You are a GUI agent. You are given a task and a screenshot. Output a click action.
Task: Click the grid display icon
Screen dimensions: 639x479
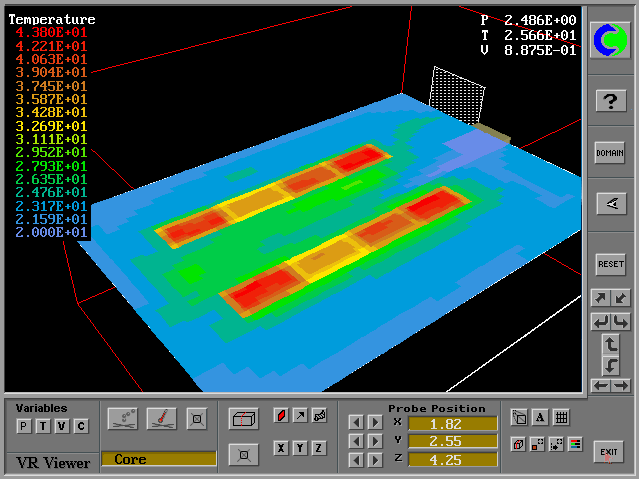[561, 418]
